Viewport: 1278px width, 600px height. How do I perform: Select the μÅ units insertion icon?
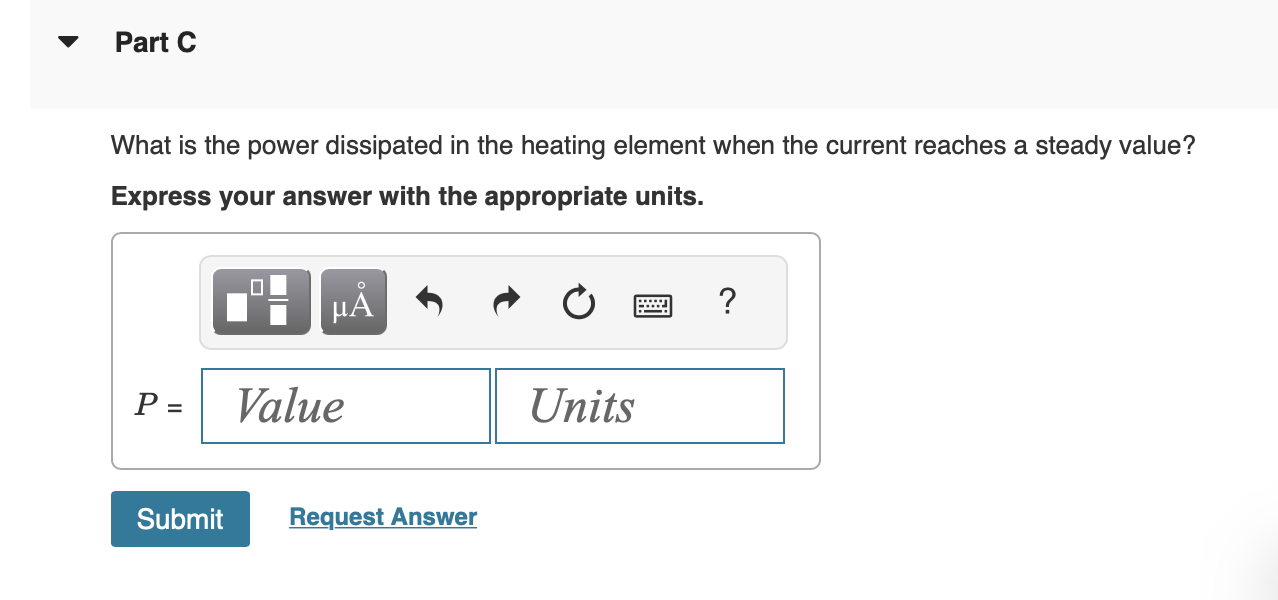click(x=352, y=301)
